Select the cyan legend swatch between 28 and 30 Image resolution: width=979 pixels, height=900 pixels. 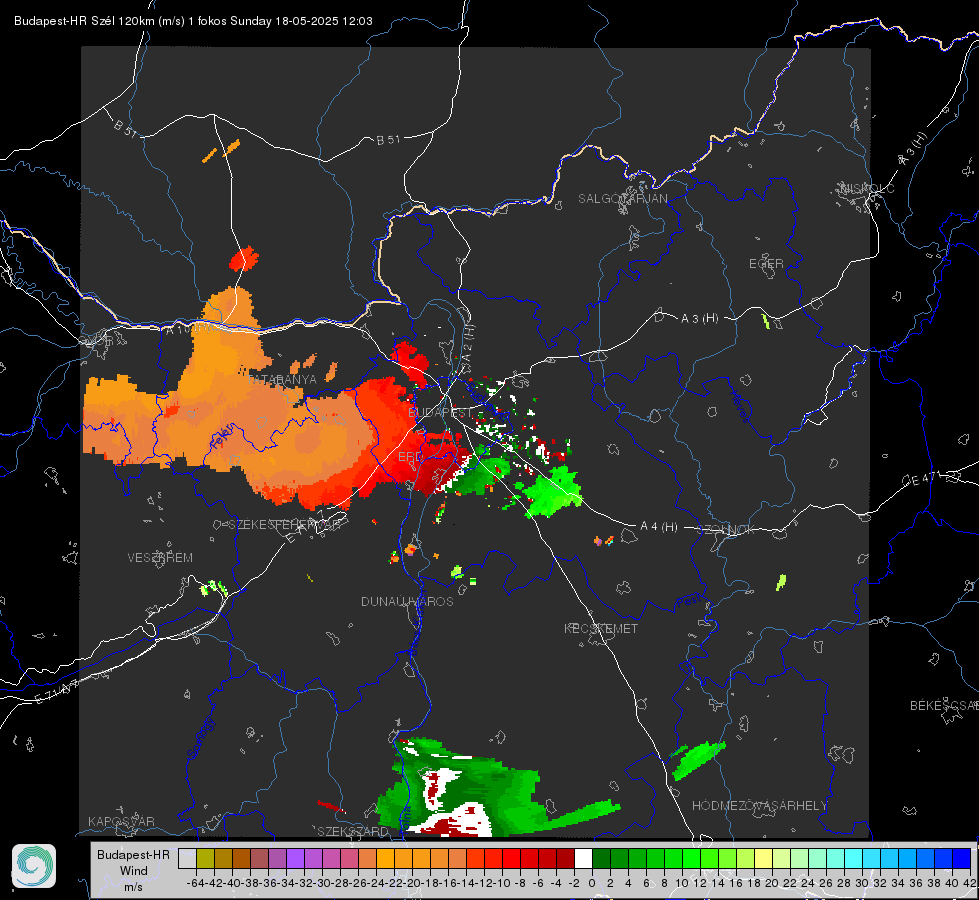854,859
